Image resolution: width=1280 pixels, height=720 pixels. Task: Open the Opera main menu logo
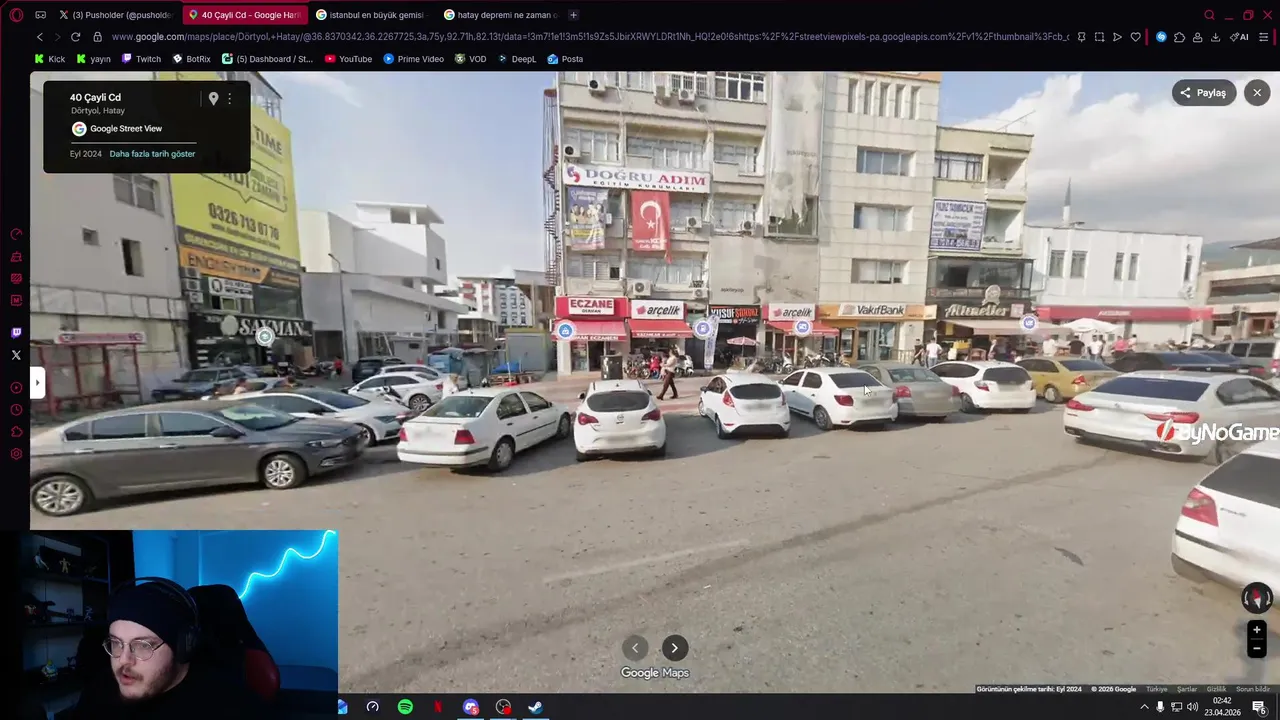16,15
